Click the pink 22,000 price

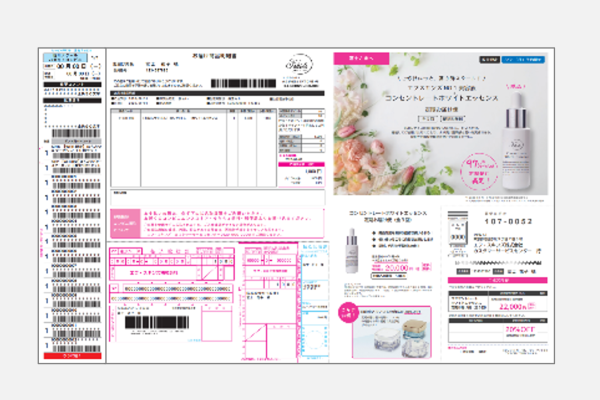pos(512,306)
